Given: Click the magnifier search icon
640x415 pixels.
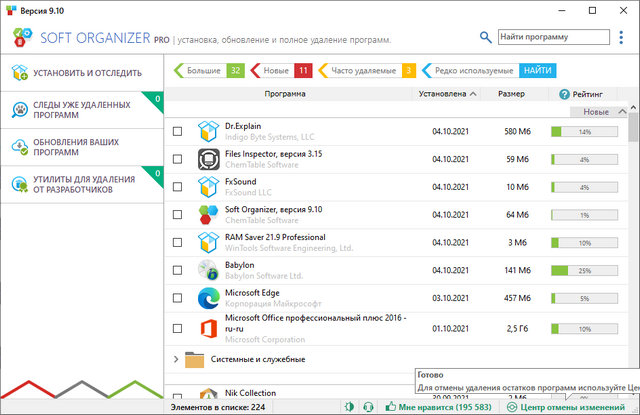Looking at the screenshot, I should pyautogui.click(x=486, y=37).
